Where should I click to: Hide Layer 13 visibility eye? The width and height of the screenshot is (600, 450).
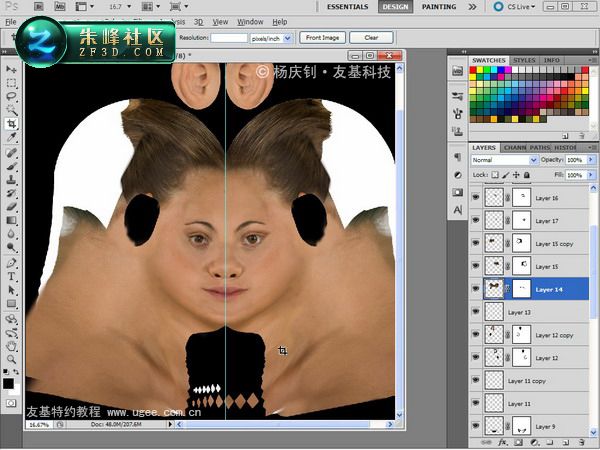click(x=476, y=311)
